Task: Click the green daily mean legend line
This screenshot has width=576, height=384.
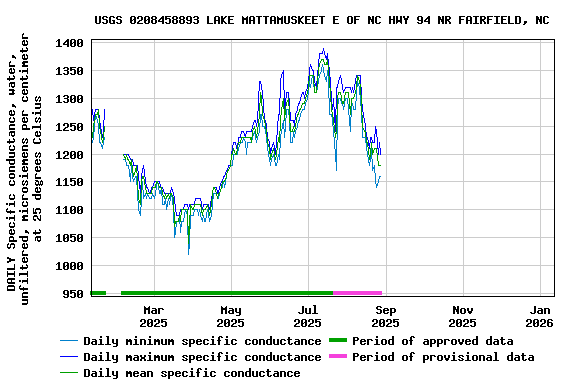Action: [x=69, y=373]
